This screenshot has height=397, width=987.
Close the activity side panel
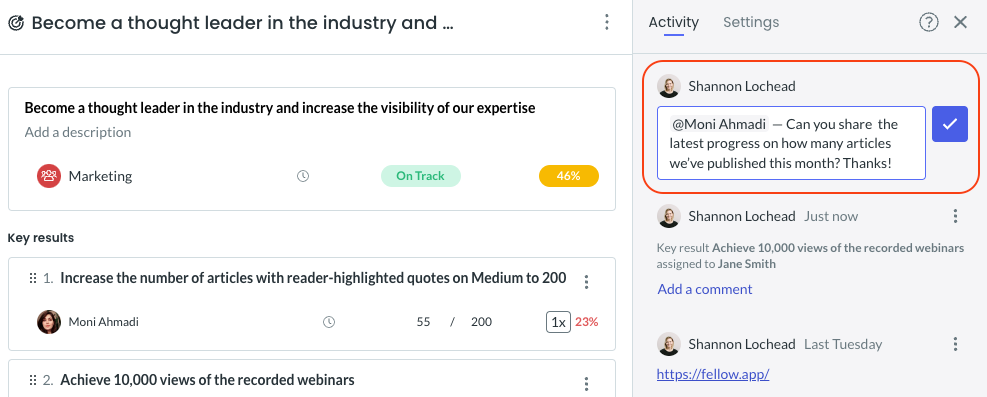pyautogui.click(x=960, y=23)
